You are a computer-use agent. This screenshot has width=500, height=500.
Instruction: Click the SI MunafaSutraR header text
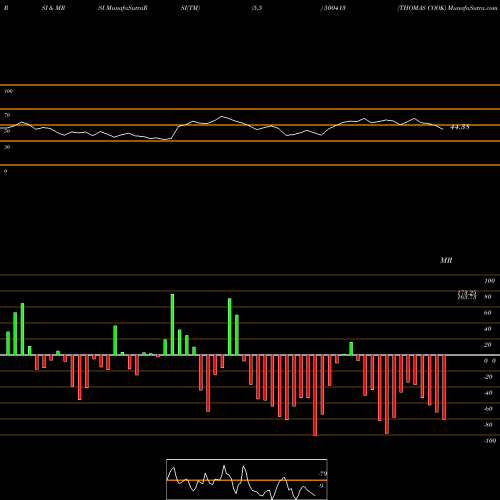click(123, 8)
